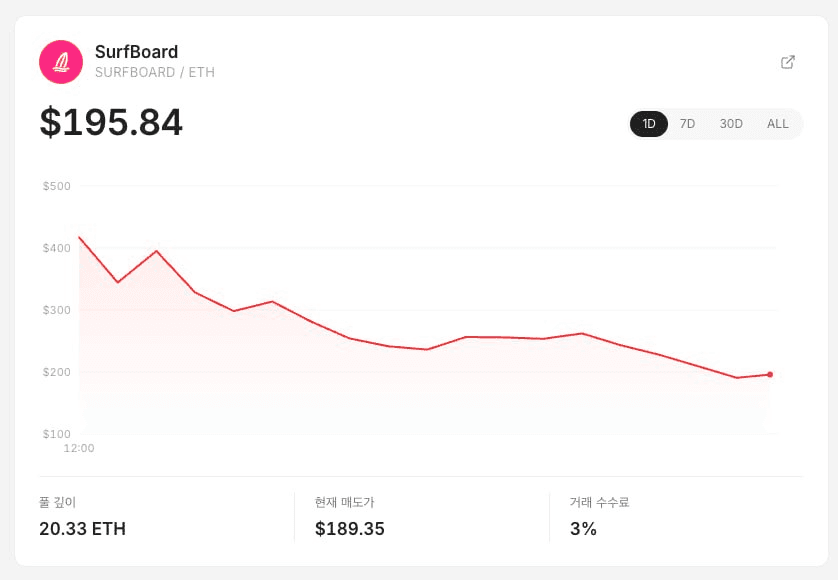The height and width of the screenshot is (580, 838).
Task: Click the 20.33 ETH pool depth value
Action: pyautogui.click(x=82, y=529)
